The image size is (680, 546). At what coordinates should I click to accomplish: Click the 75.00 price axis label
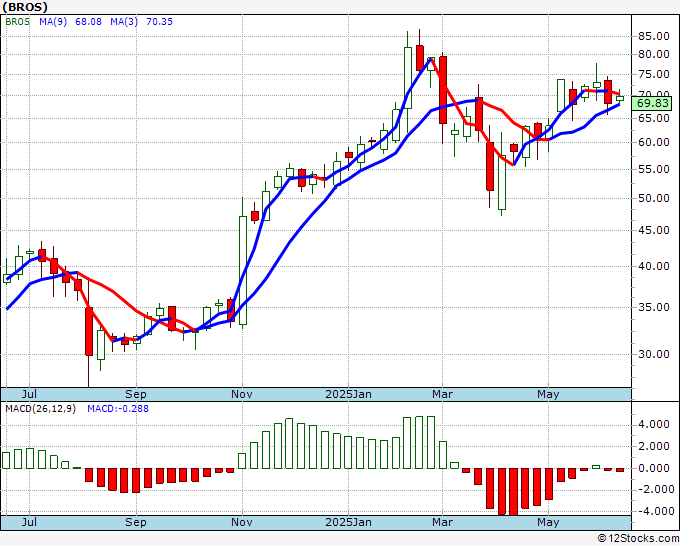click(x=654, y=75)
